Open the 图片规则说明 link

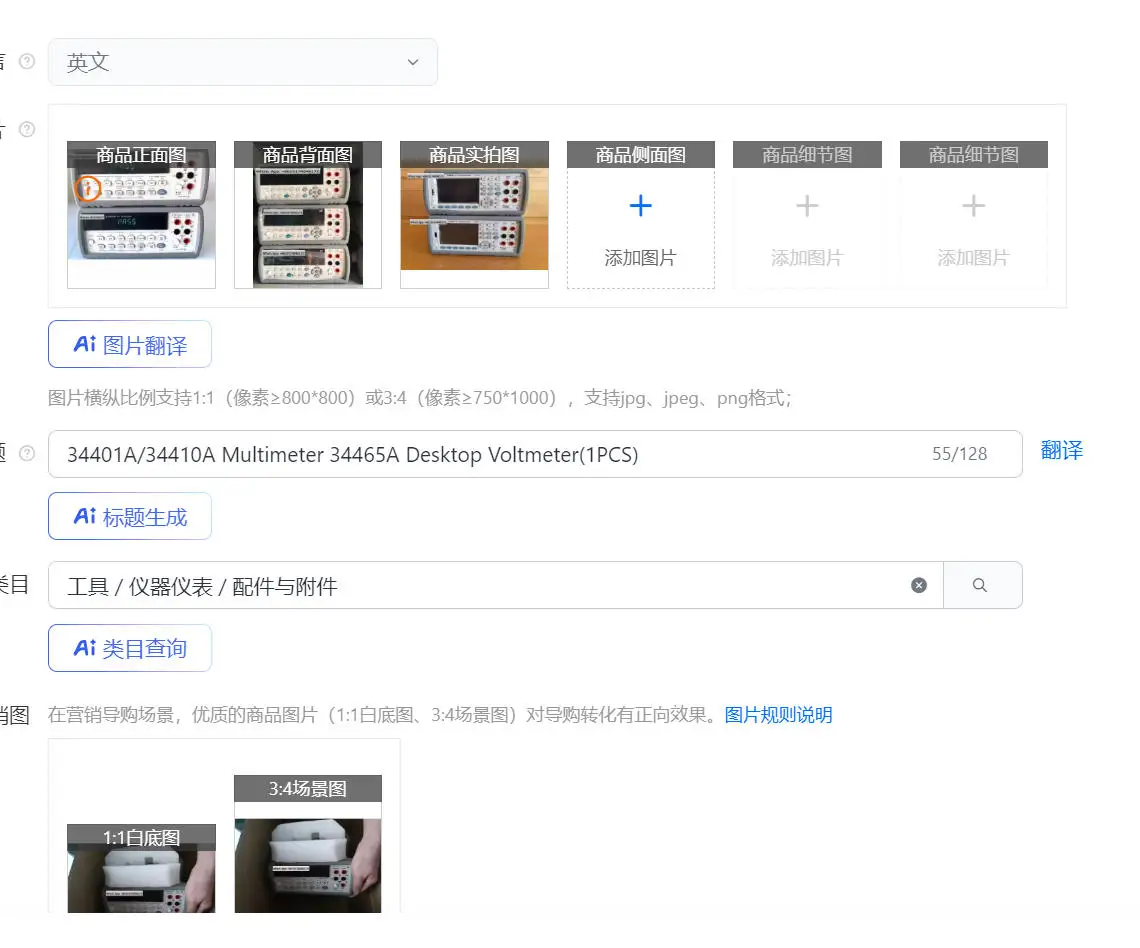click(779, 715)
